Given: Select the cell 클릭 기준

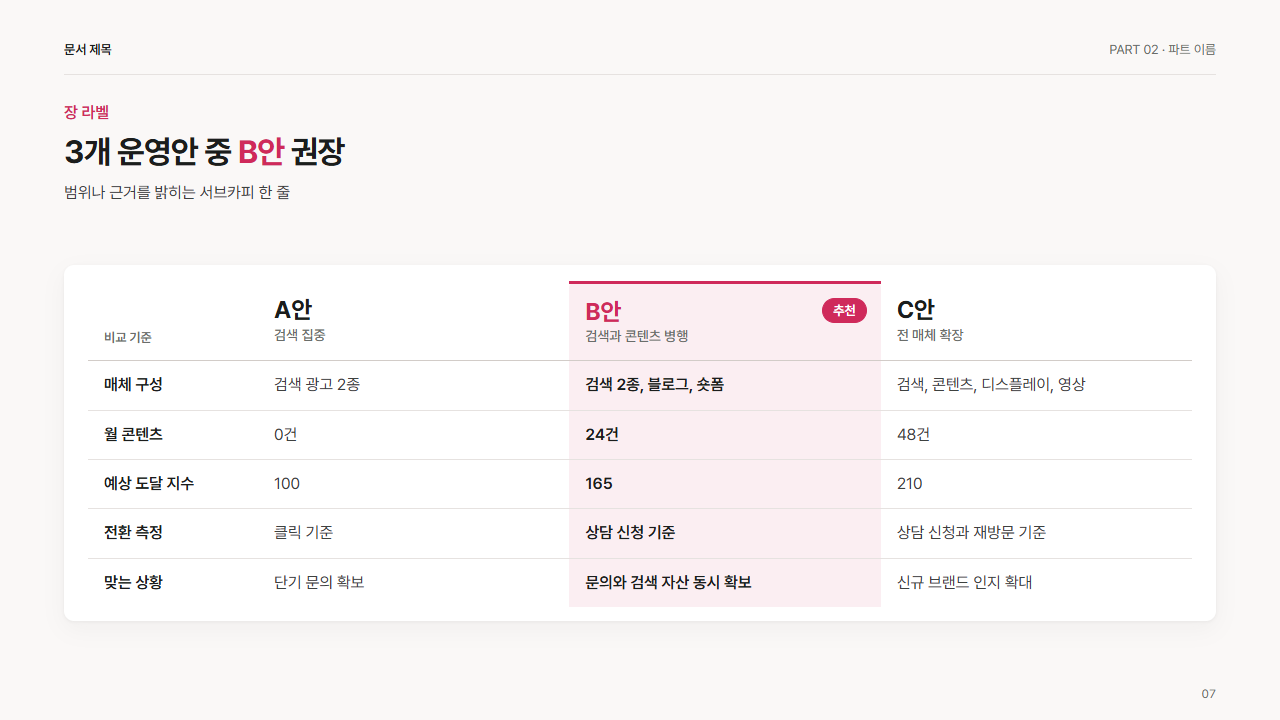Looking at the screenshot, I should (x=304, y=532).
